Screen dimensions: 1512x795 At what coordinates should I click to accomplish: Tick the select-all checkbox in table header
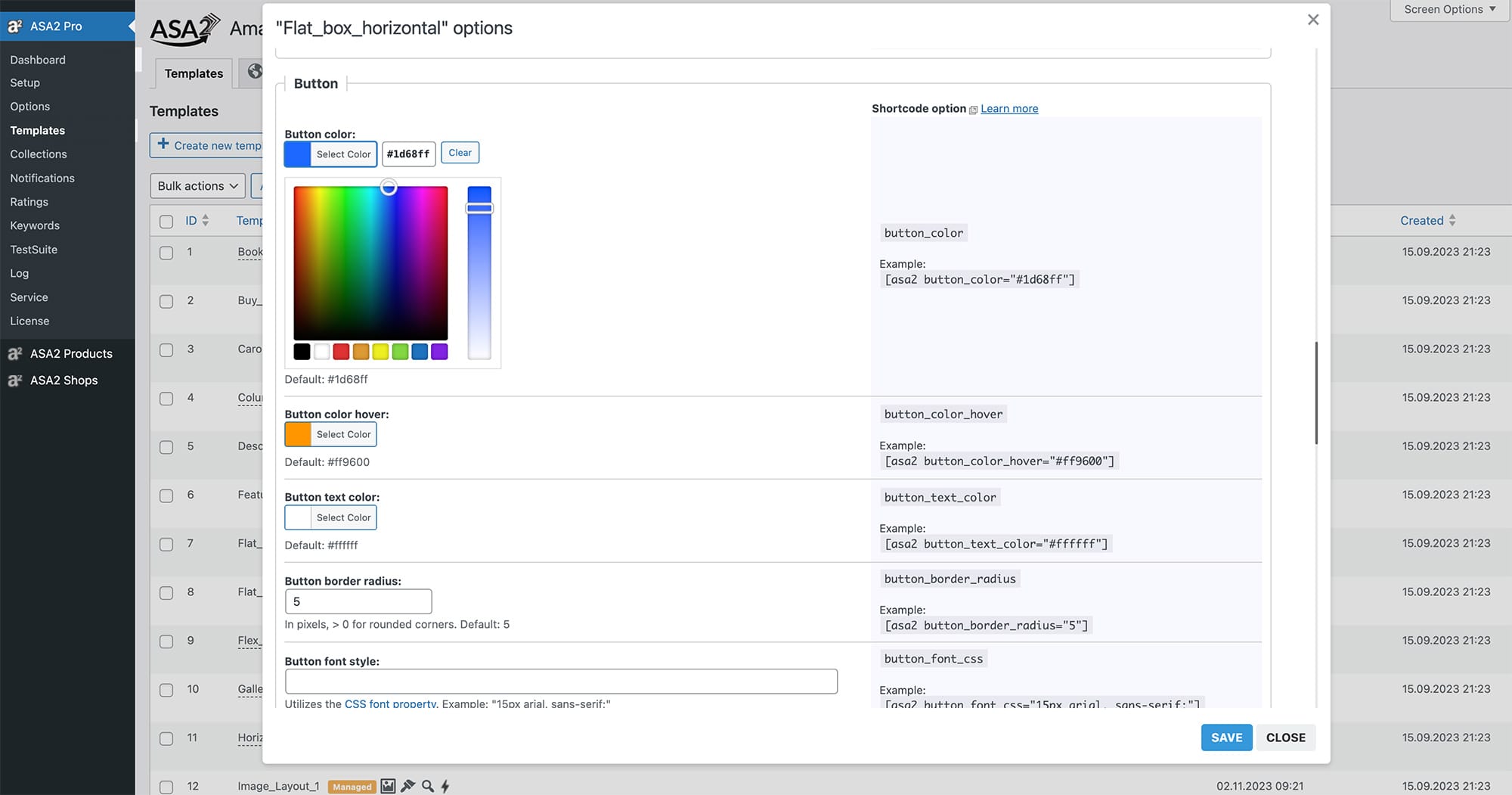[166, 222]
